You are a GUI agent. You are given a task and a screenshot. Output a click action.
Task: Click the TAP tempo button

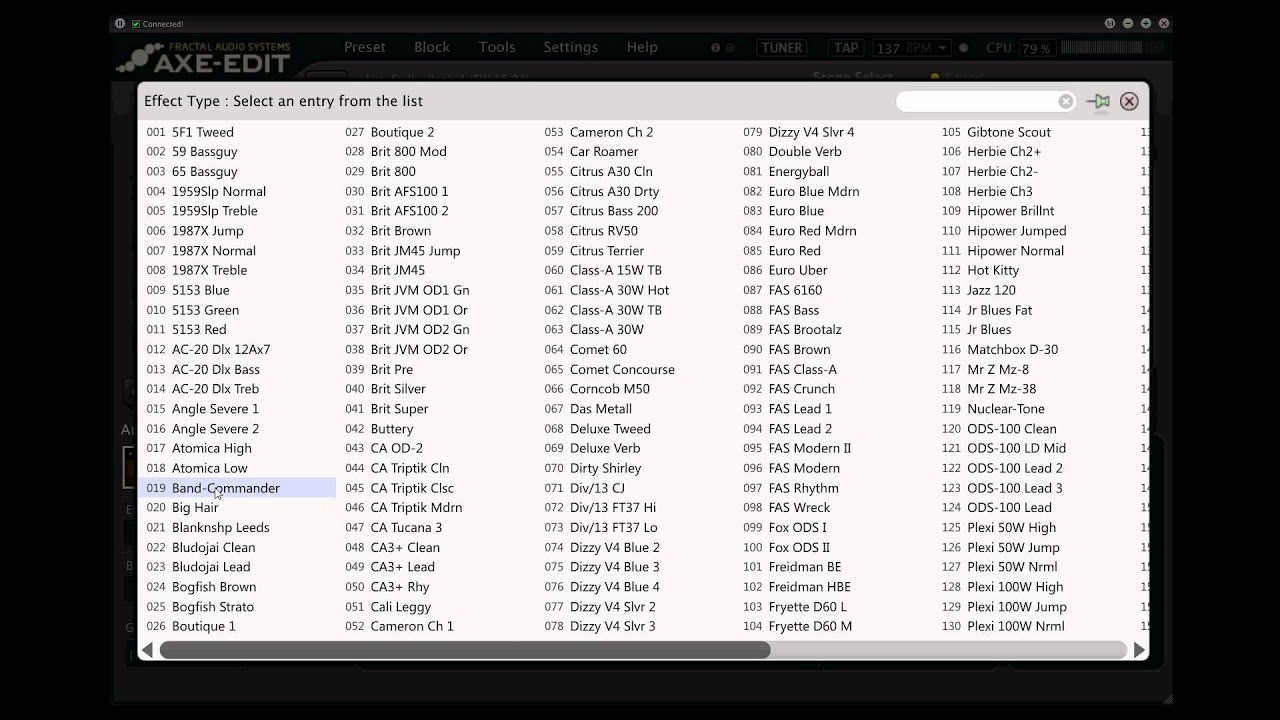coord(846,47)
